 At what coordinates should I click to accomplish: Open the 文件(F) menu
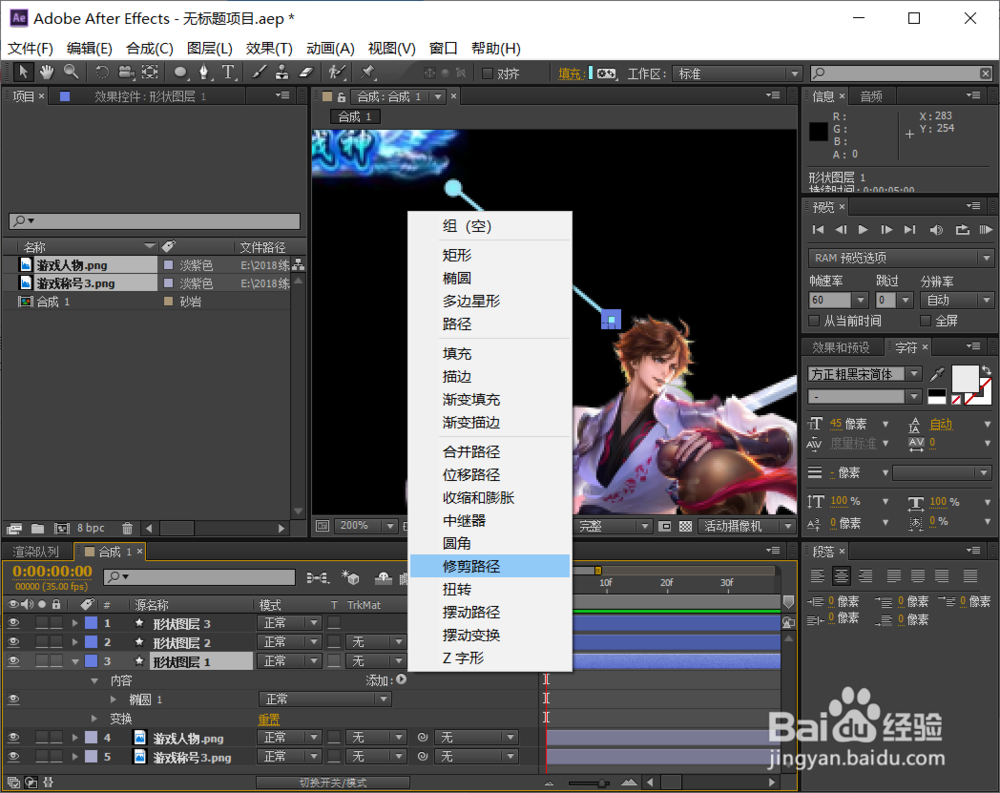click(x=30, y=48)
